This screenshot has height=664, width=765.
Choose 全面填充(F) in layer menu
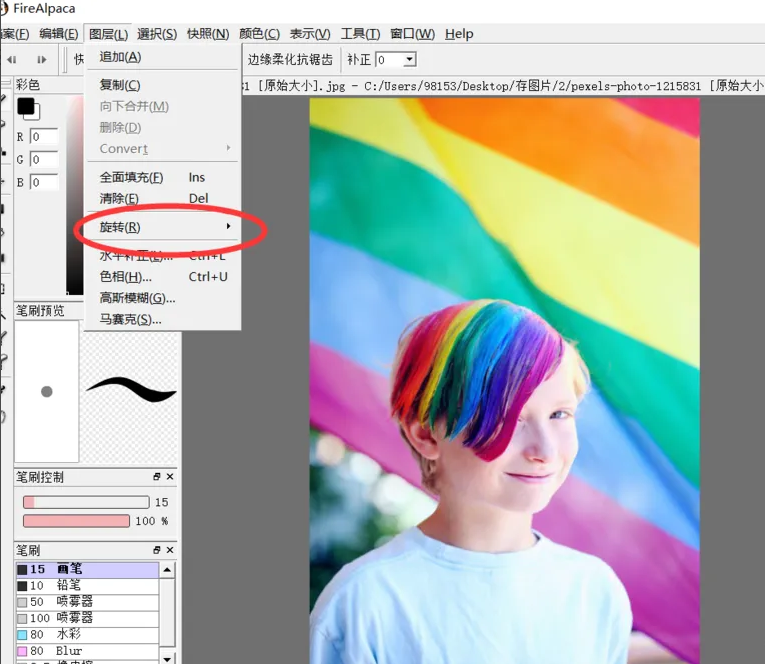tap(163, 177)
